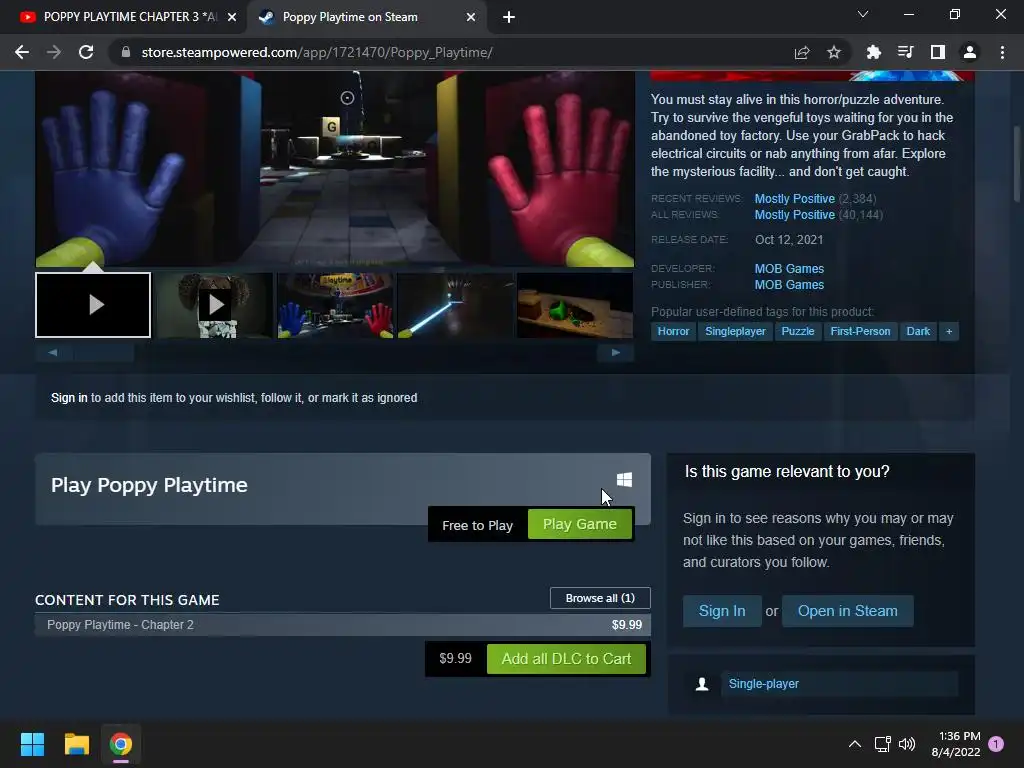1024x768 pixels.
Task: Open the Chrome profile icon
Action: [x=970, y=52]
